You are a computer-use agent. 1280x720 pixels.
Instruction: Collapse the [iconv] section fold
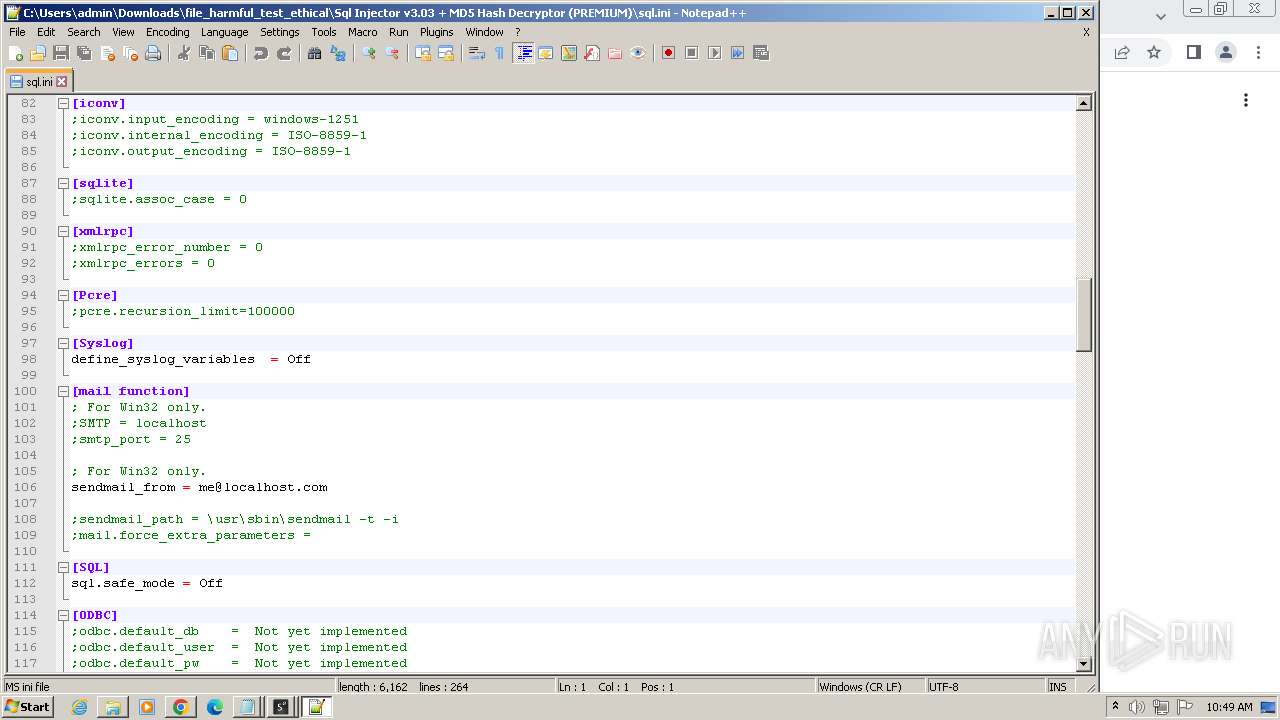[x=63, y=103]
